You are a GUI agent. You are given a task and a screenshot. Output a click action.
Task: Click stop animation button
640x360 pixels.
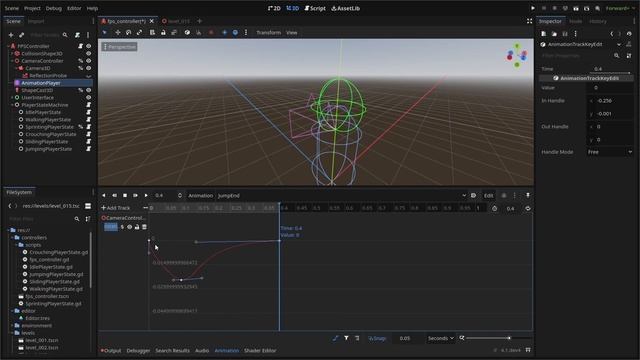pos(125,196)
